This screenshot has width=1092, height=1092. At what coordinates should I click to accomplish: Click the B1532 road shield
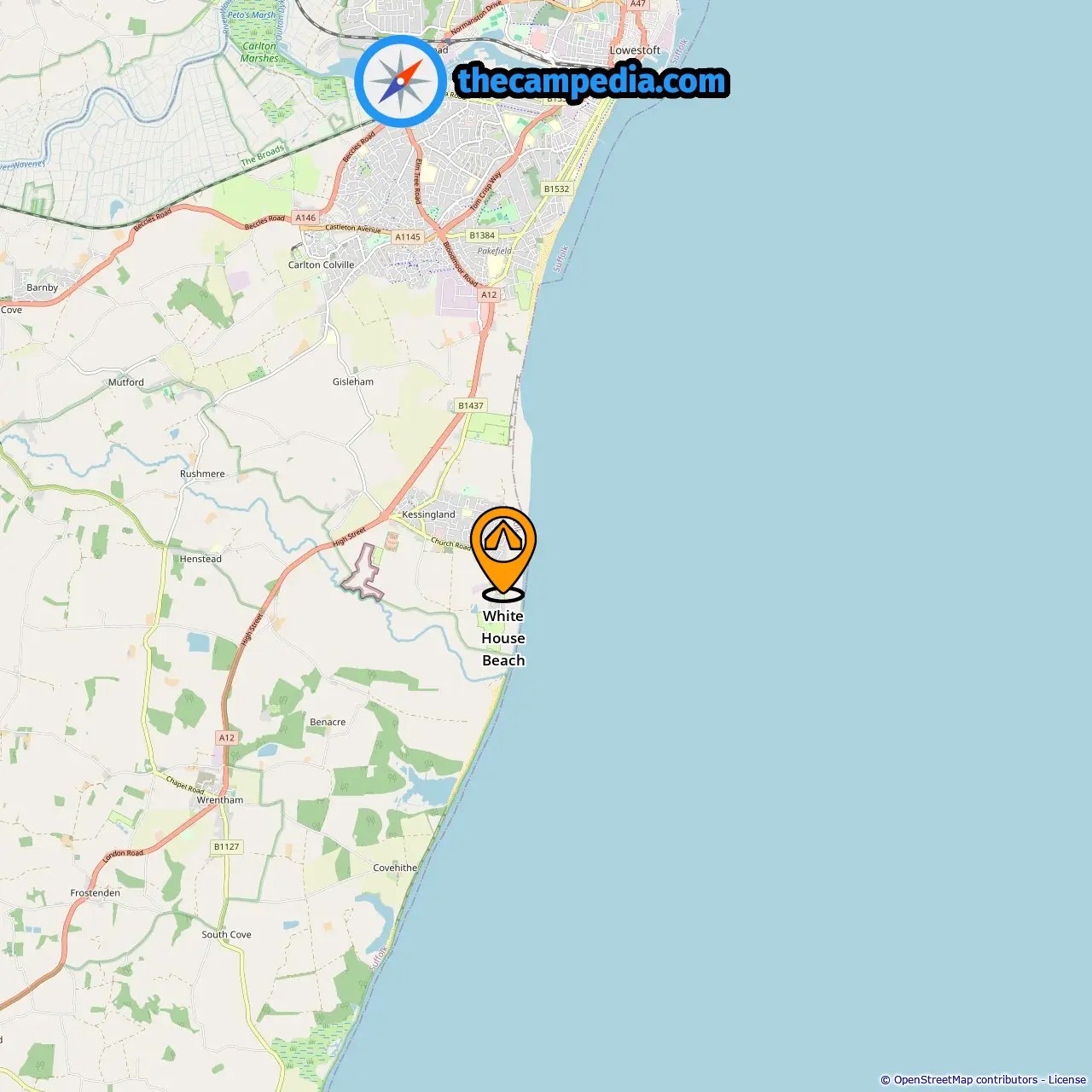click(556, 189)
